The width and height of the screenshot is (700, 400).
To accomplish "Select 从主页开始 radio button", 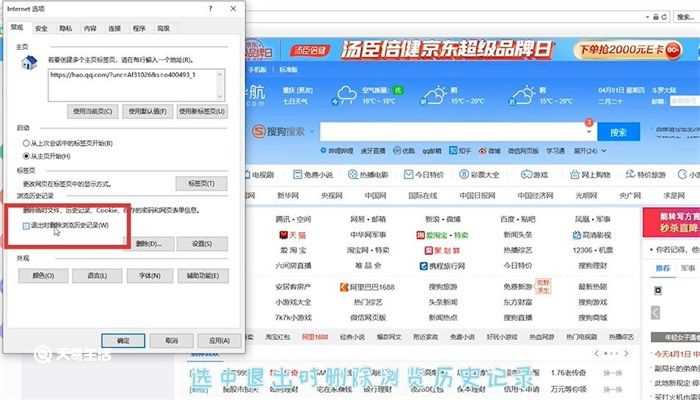I will (x=26, y=156).
